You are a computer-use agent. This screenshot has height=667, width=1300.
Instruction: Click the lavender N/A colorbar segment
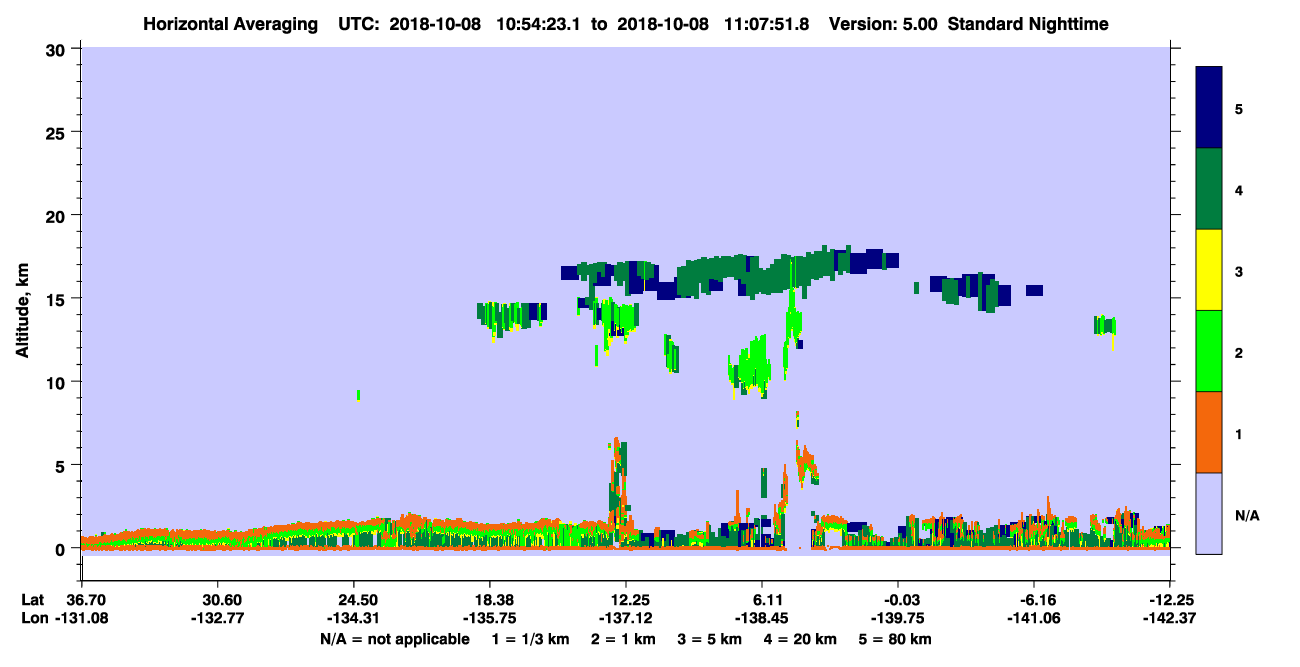tap(1209, 513)
